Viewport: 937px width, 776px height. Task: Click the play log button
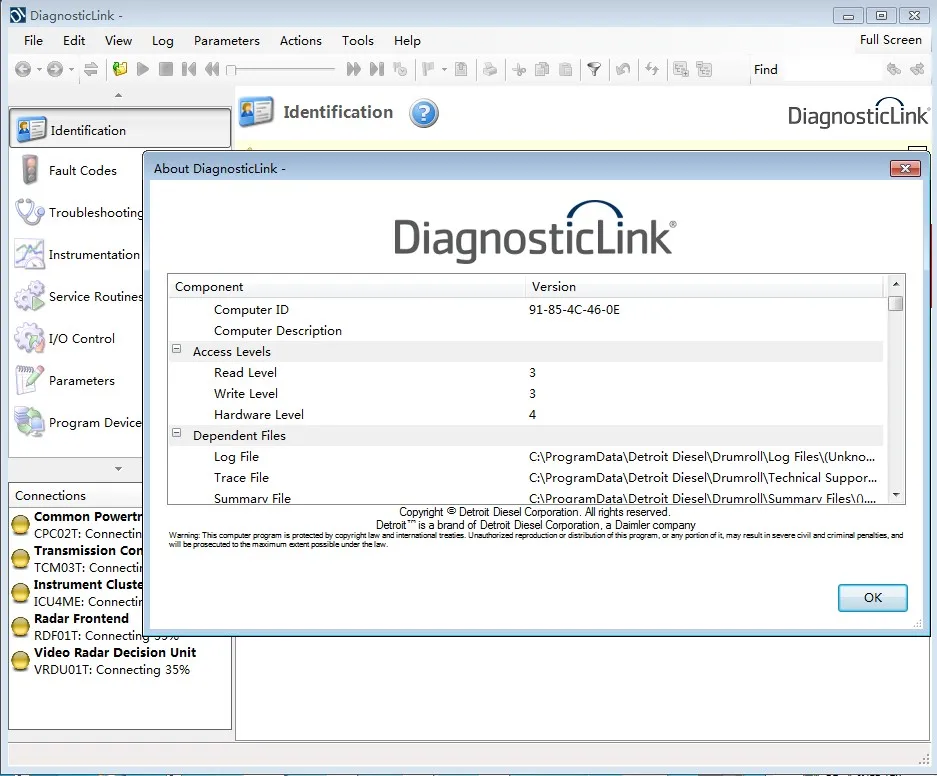click(142, 69)
